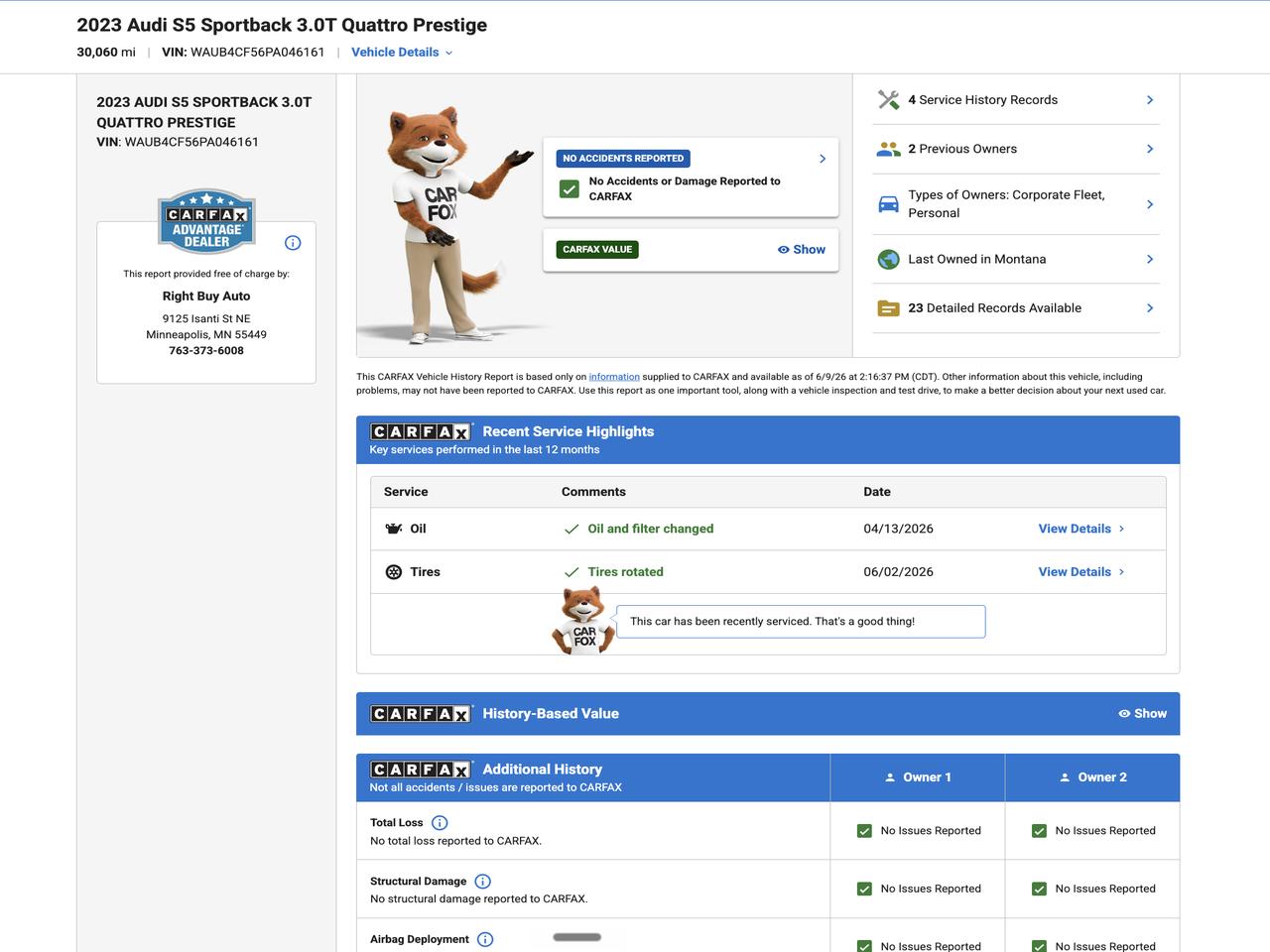Select the Owner 2 column header
The width and height of the screenshot is (1270, 952).
click(1092, 777)
